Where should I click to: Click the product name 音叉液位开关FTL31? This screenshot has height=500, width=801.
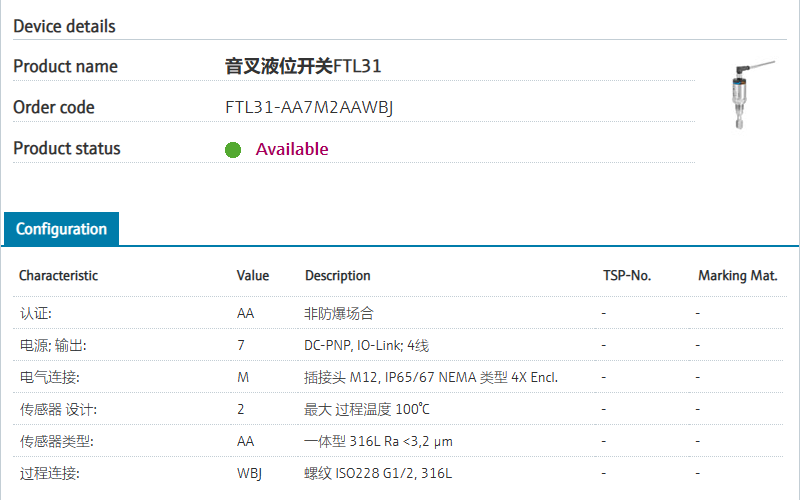tap(303, 67)
